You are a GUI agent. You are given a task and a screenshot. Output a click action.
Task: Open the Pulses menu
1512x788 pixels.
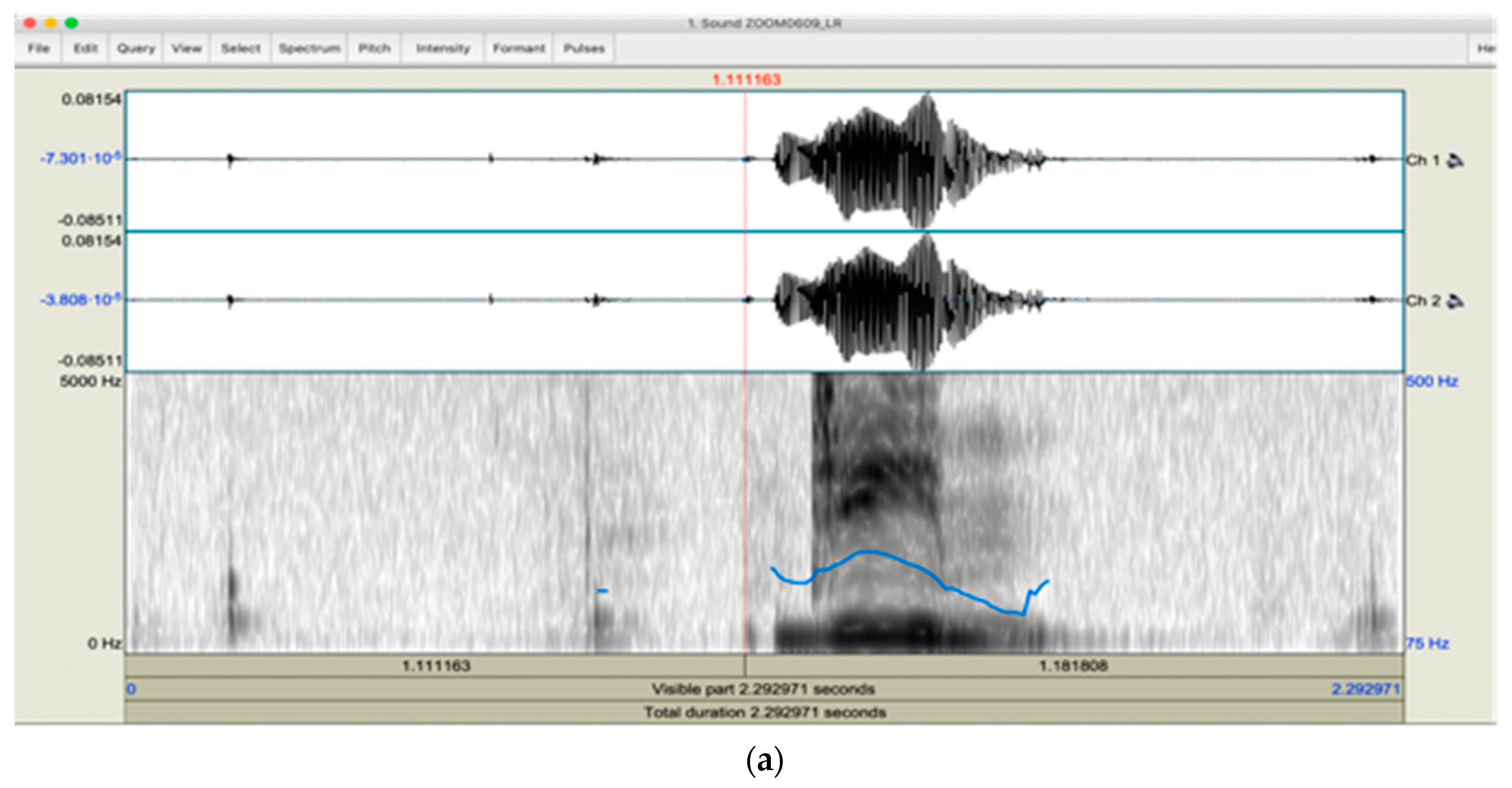(584, 48)
